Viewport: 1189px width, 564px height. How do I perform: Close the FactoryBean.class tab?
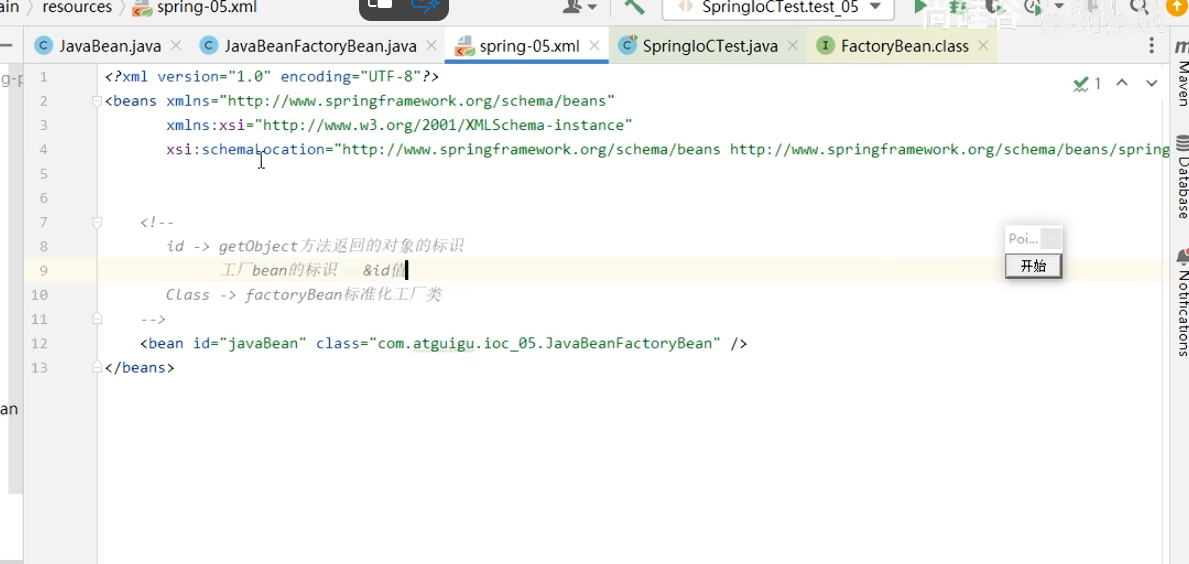(x=984, y=45)
